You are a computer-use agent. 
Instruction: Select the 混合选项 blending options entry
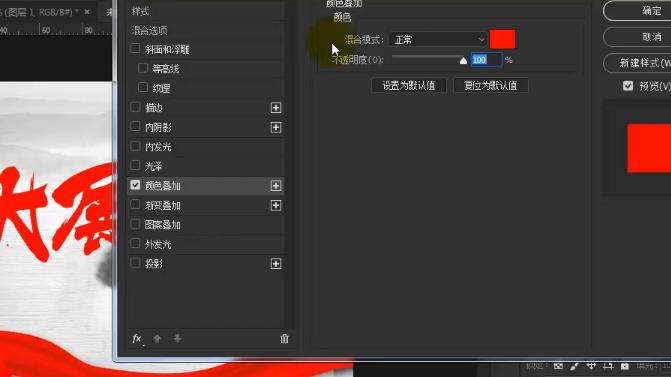[x=149, y=30]
